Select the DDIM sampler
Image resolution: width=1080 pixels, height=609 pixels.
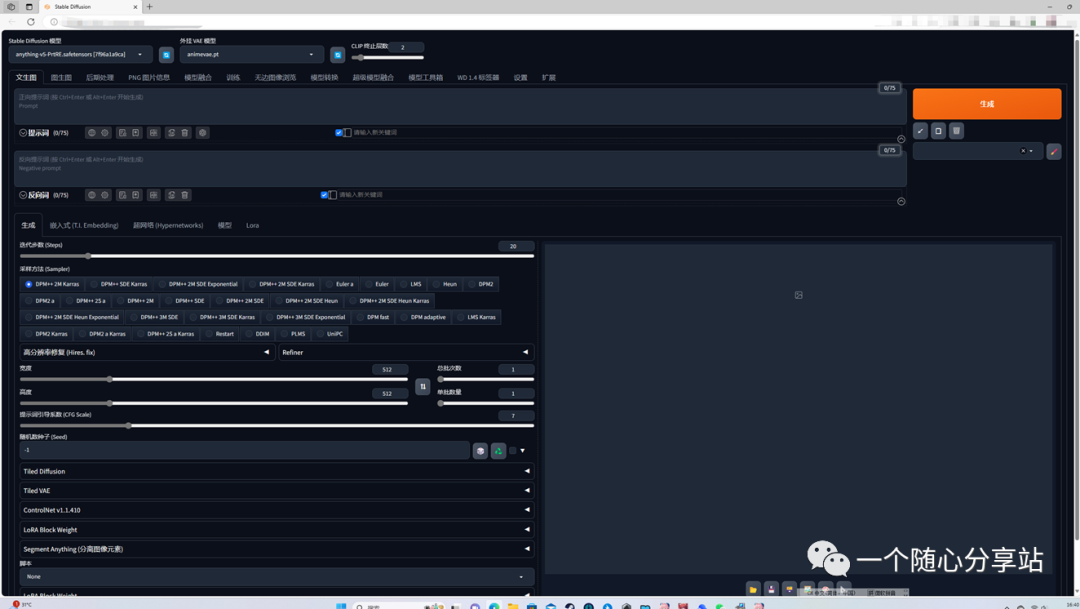tap(257, 333)
